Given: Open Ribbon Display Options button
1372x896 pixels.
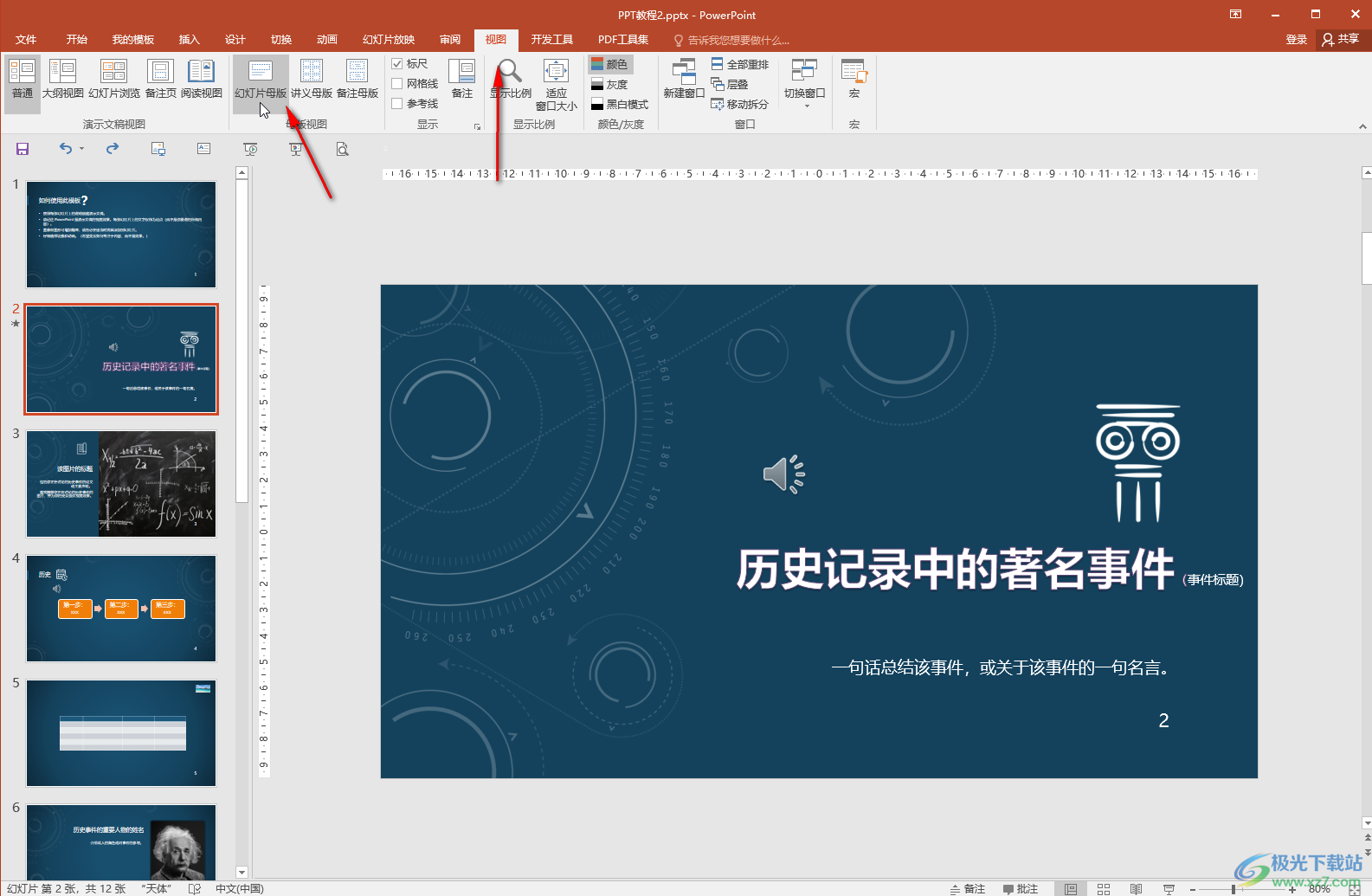Looking at the screenshot, I should [x=1235, y=14].
